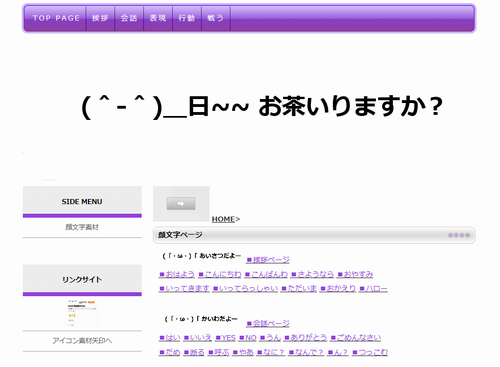Open the 挨拶 menu tab

[x=100, y=18]
